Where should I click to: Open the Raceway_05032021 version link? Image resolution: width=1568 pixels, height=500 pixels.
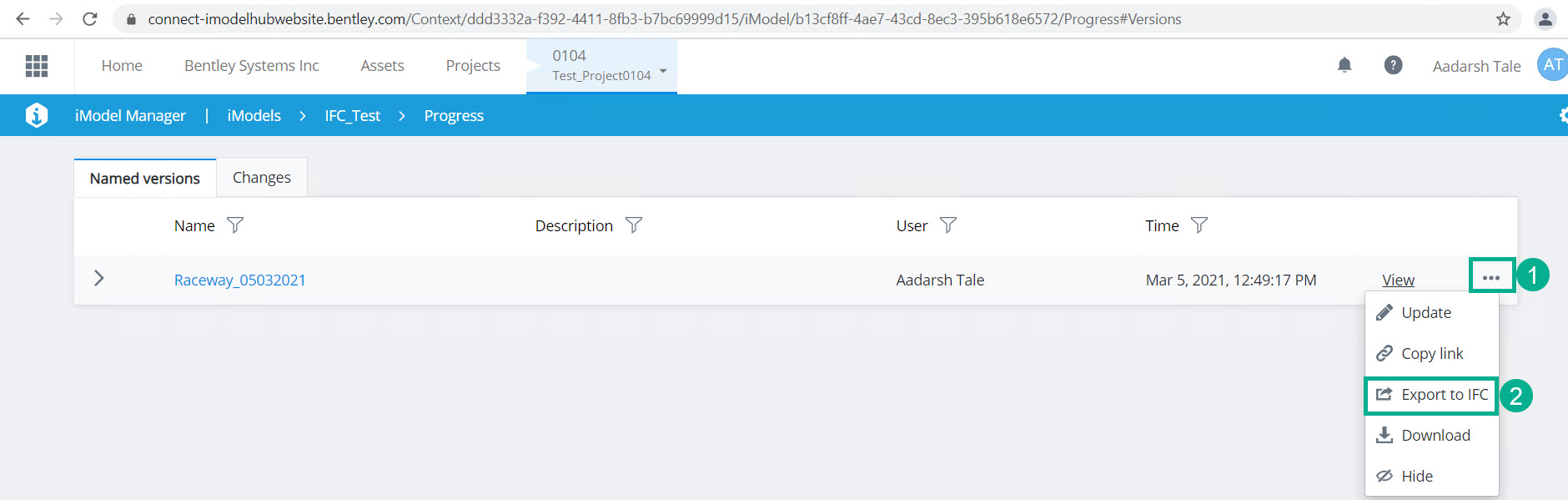click(240, 280)
